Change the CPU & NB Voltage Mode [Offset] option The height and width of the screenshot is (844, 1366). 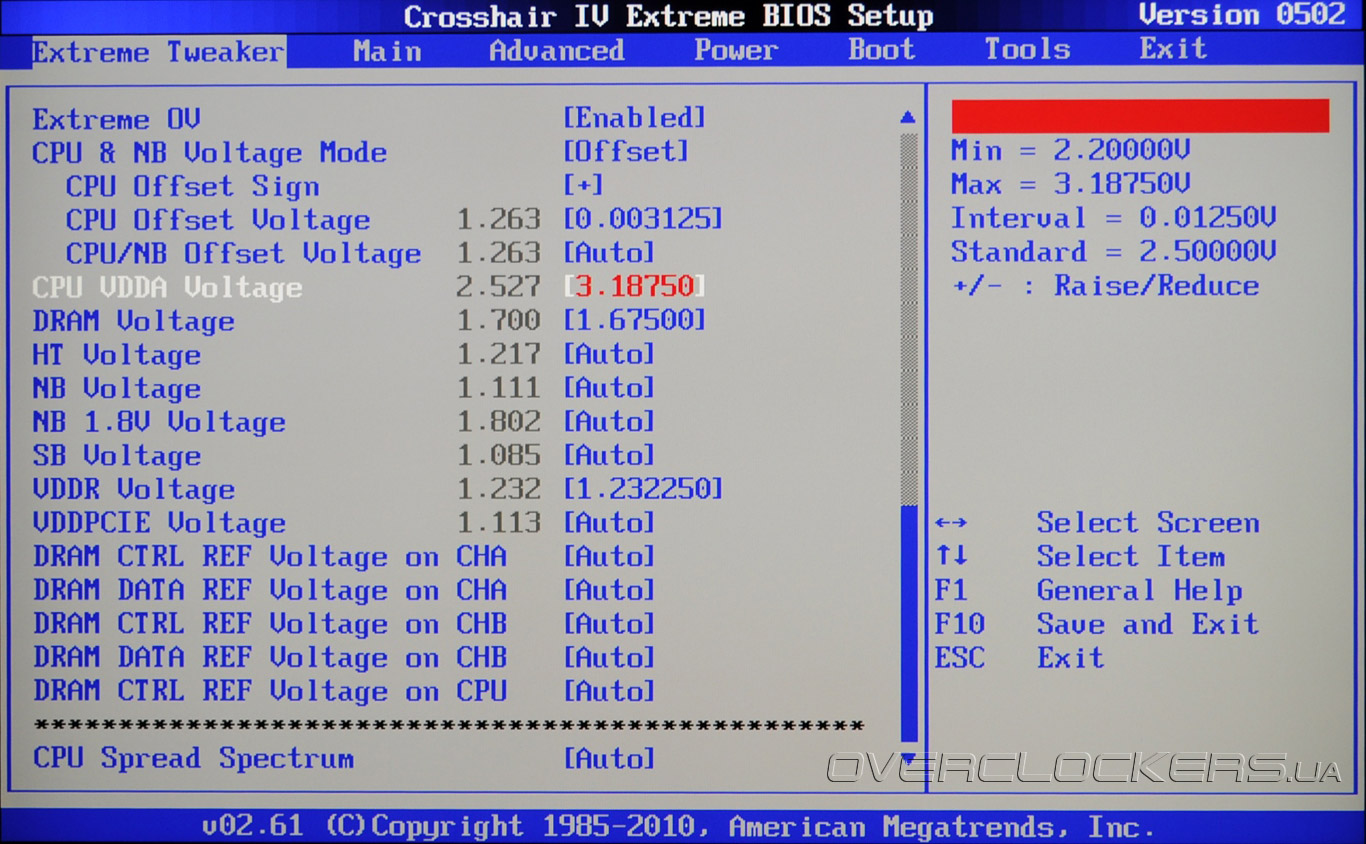point(626,152)
